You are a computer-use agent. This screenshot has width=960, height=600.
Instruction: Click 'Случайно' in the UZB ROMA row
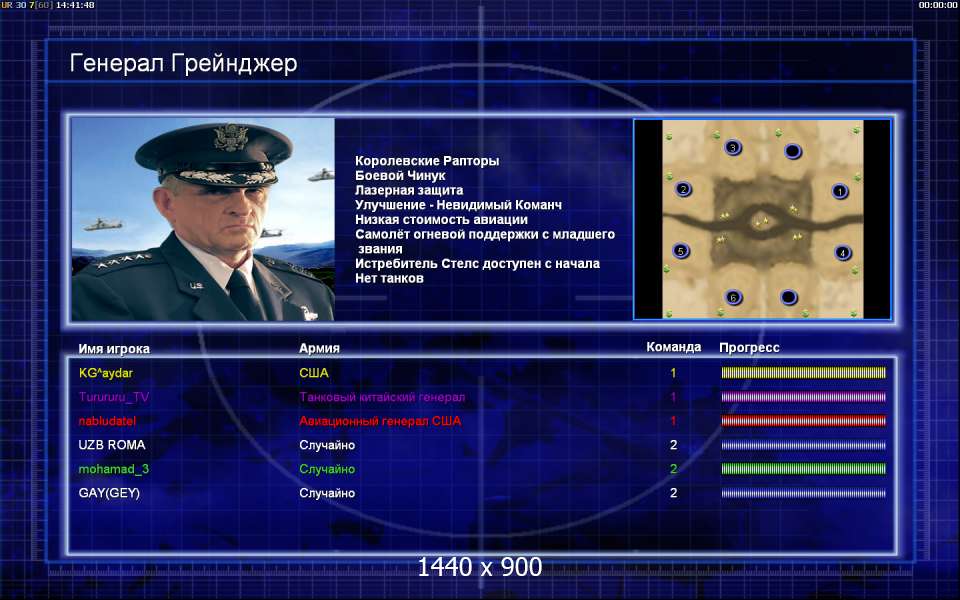(x=327, y=445)
